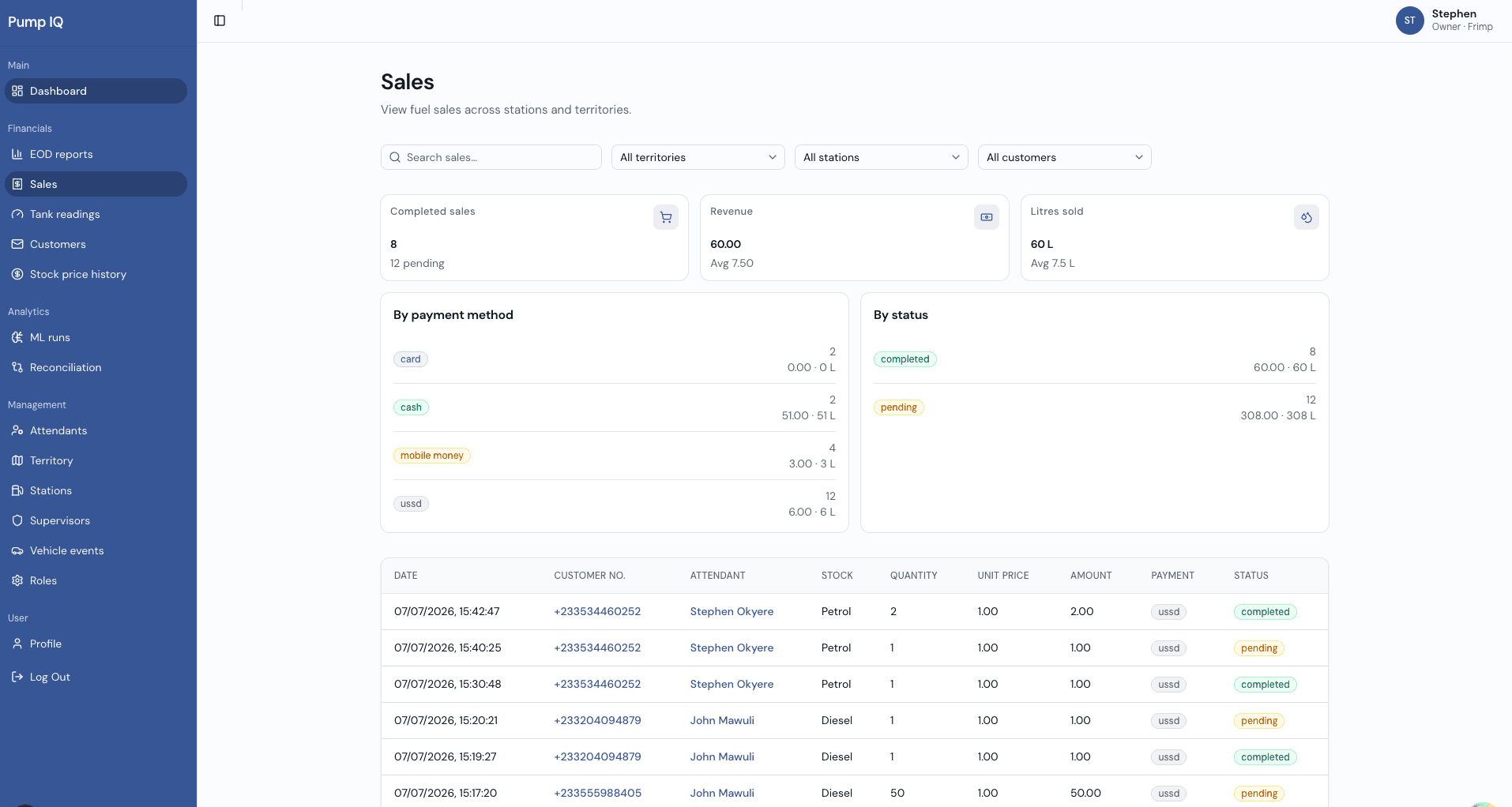
Task: Open the All territories dropdown
Action: 698,157
